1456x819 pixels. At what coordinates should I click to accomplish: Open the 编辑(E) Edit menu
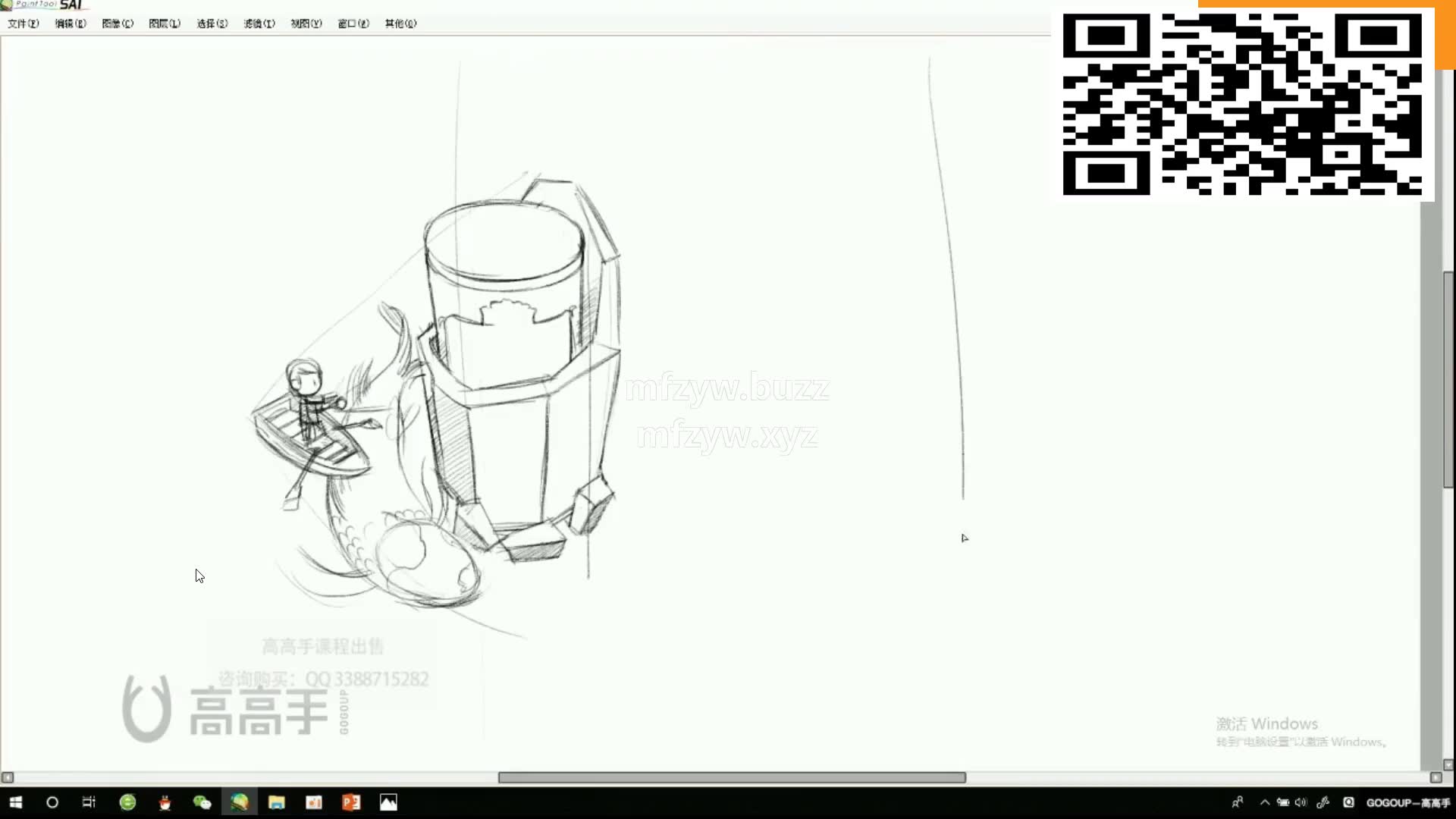(70, 24)
